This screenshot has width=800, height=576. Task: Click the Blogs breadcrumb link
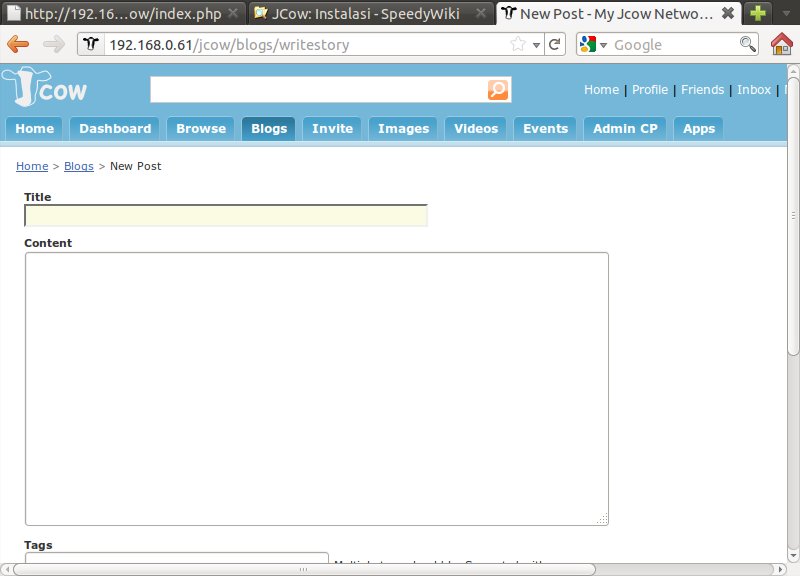pos(79,166)
